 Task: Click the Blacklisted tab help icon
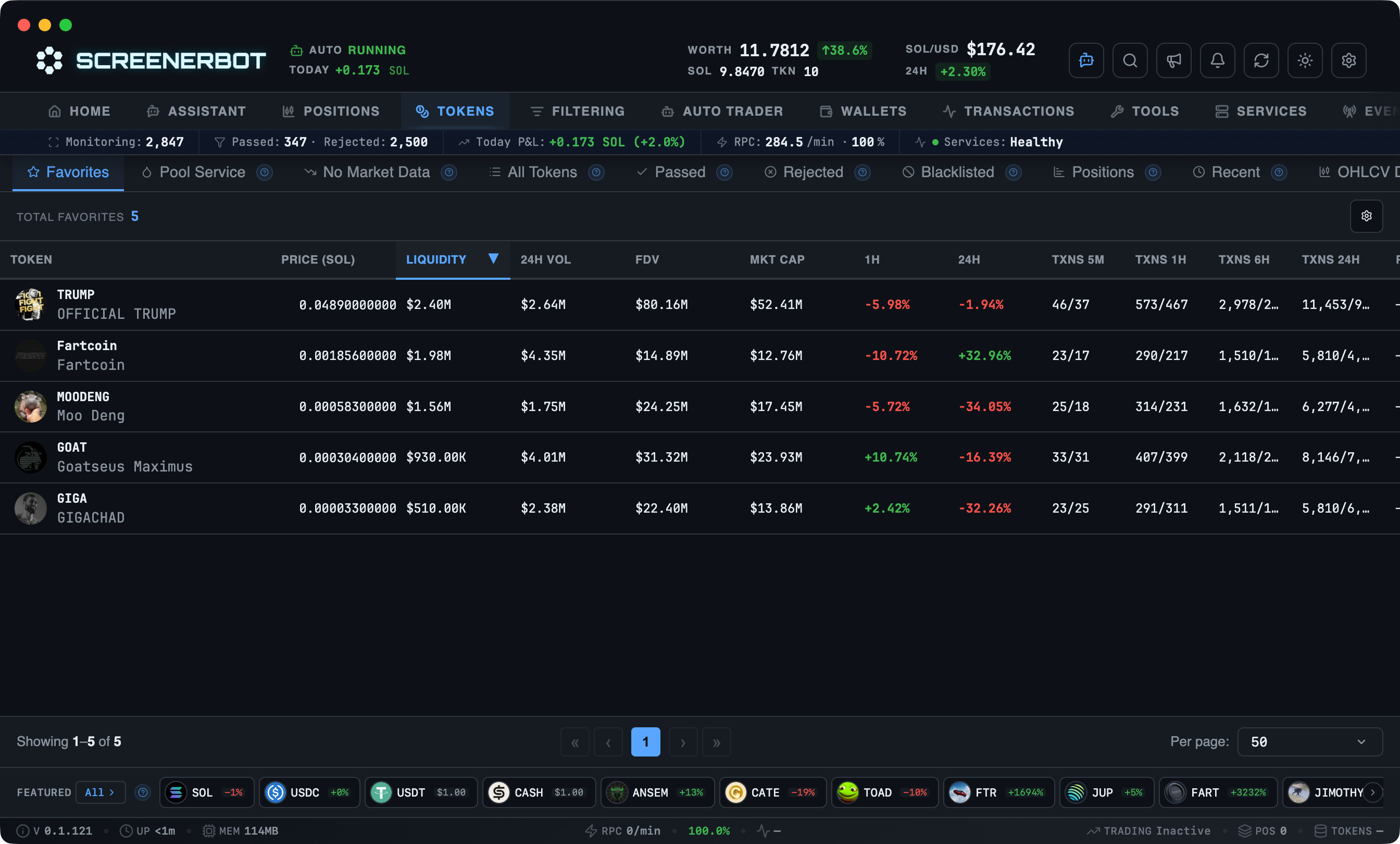point(1013,172)
